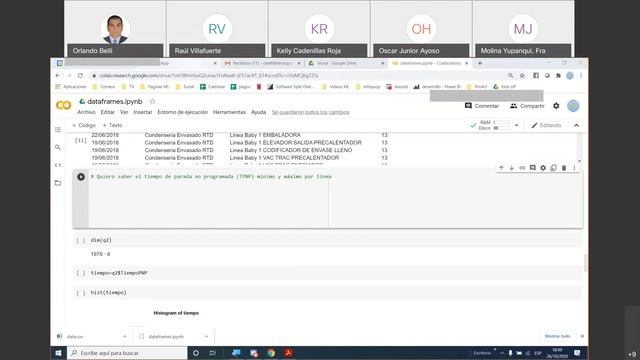Open cell editor settings gear
640x360 pixels.
[543, 168]
